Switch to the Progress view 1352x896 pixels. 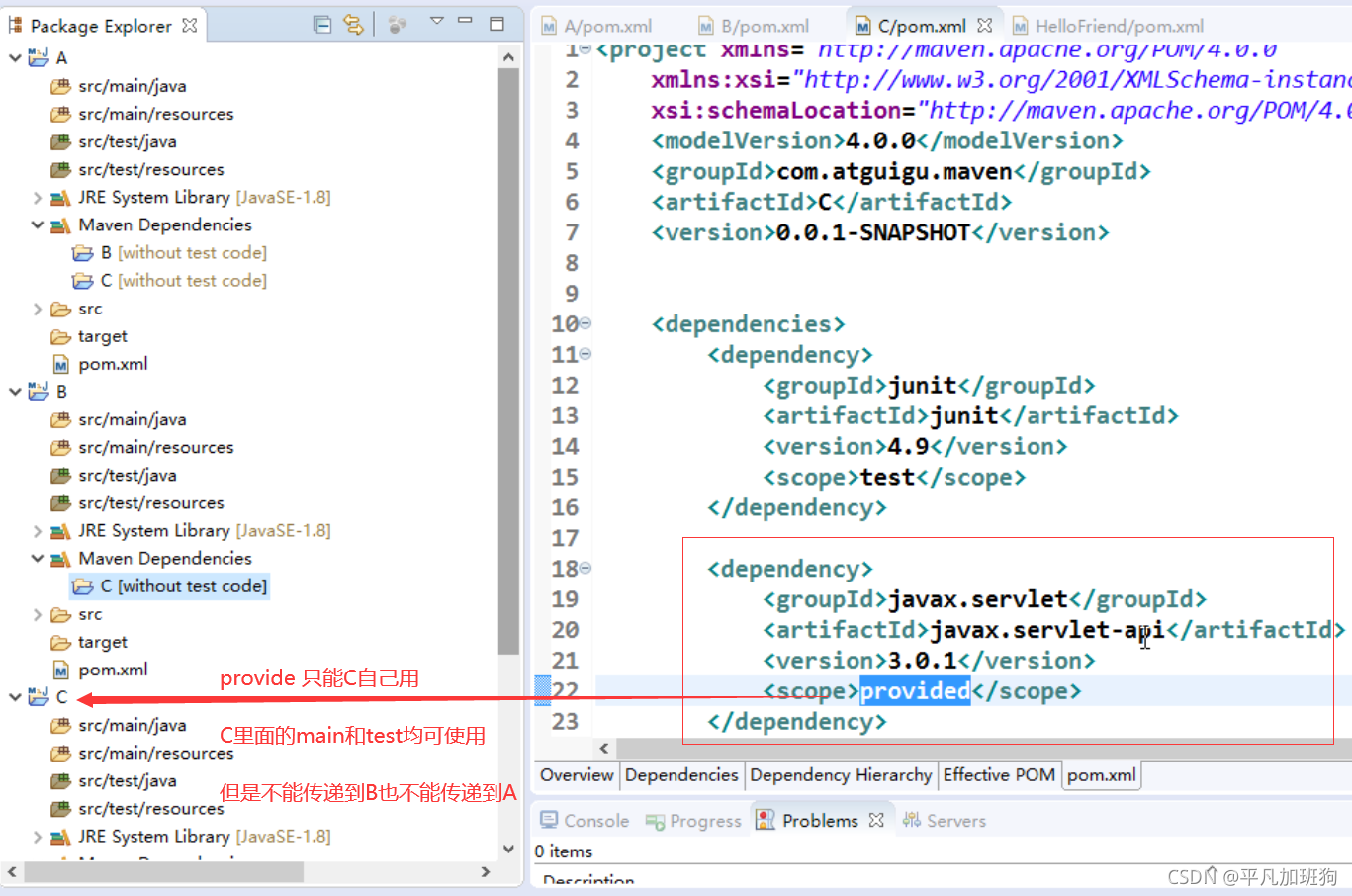click(x=693, y=821)
